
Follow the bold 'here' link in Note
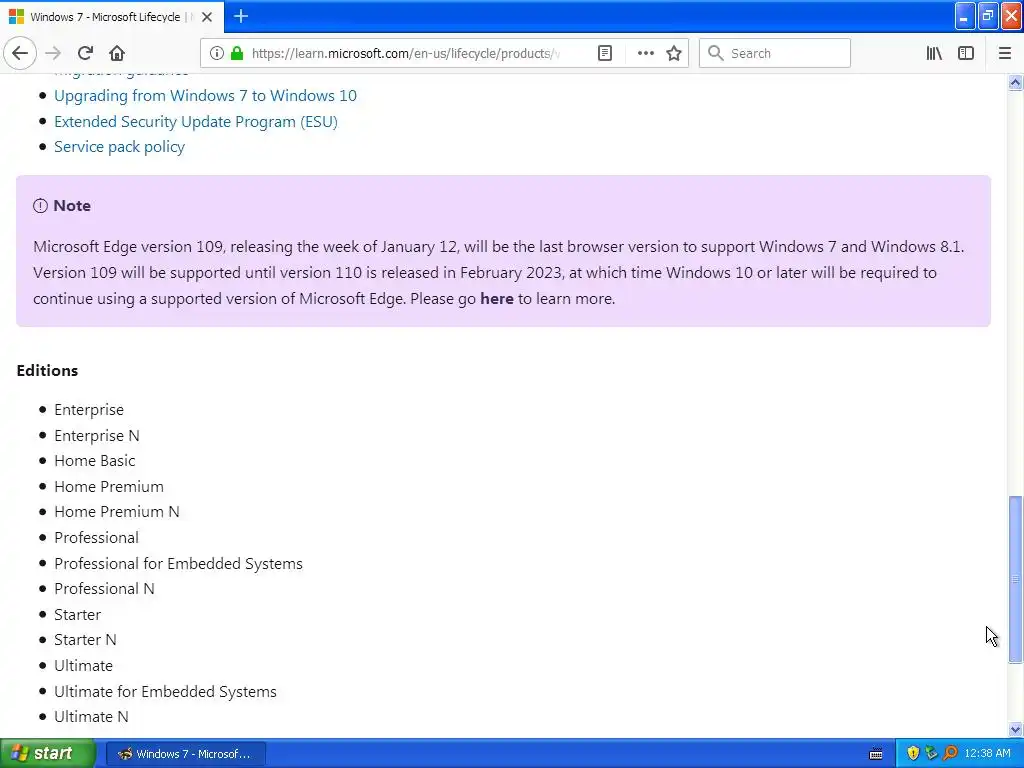pyautogui.click(x=497, y=298)
